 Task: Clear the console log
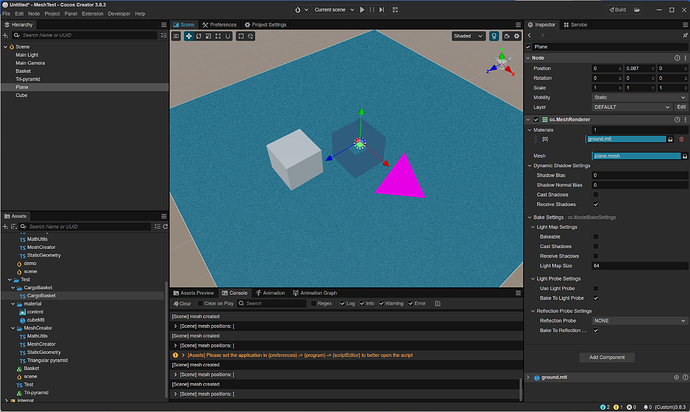point(182,304)
